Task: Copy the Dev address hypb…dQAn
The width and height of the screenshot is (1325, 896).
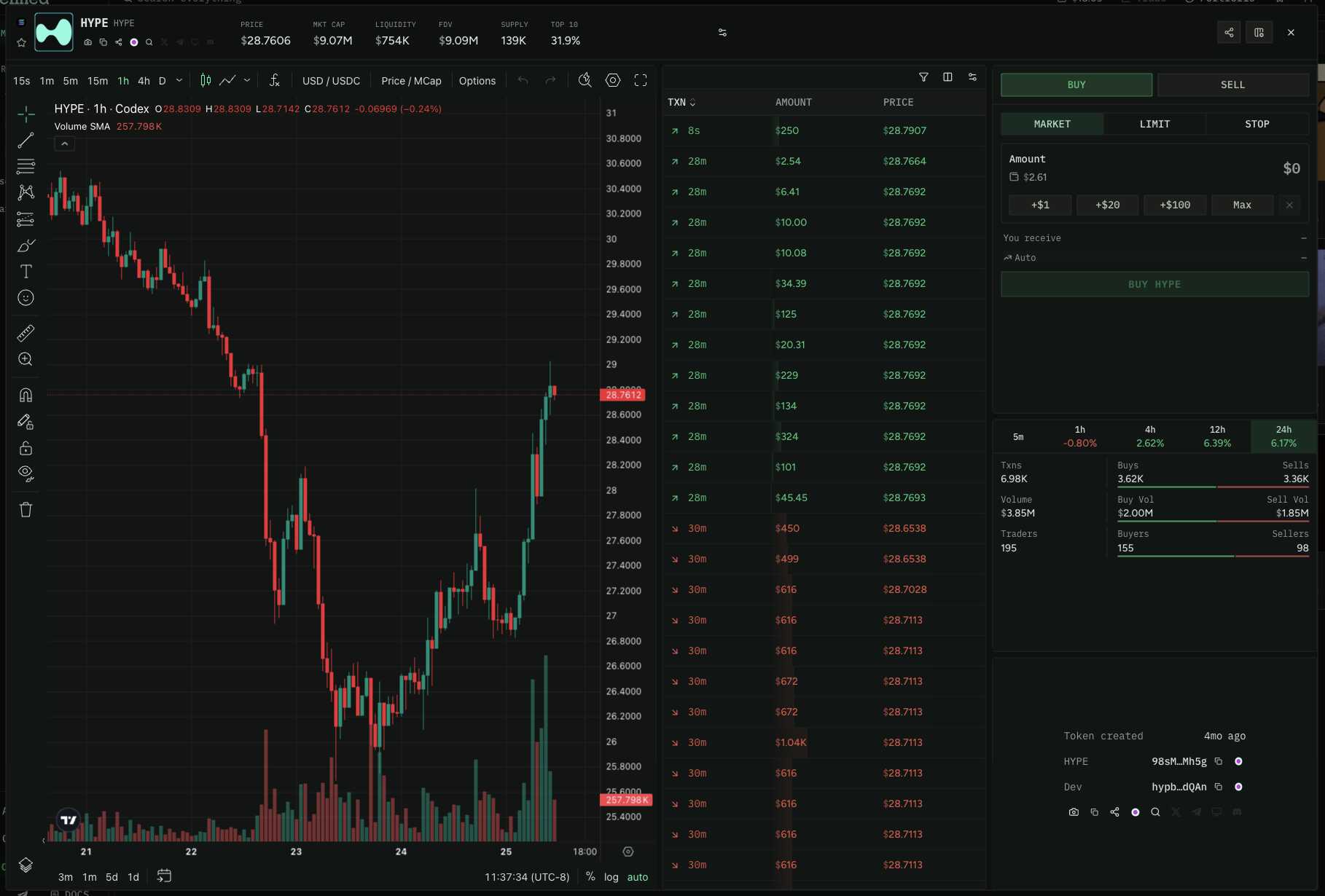Action: tap(1219, 787)
